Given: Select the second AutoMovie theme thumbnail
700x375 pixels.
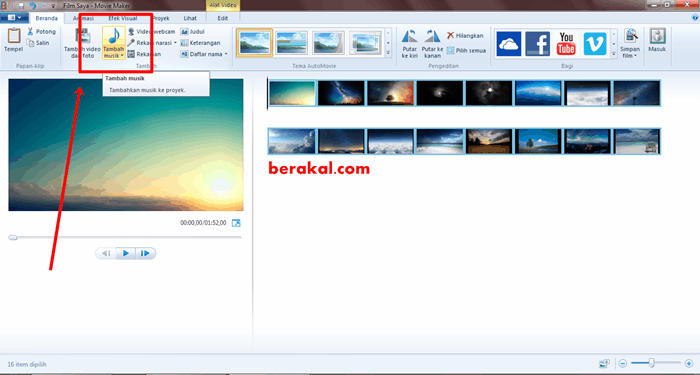Looking at the screenshot, I should pyautogui.click(x=292, y=43).
